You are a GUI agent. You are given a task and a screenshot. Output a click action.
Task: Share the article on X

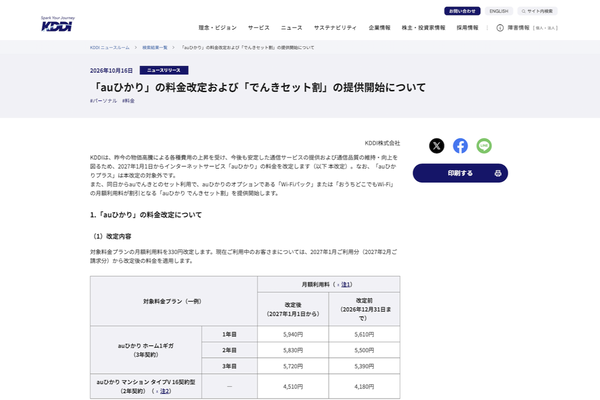[x=437, y=146]
